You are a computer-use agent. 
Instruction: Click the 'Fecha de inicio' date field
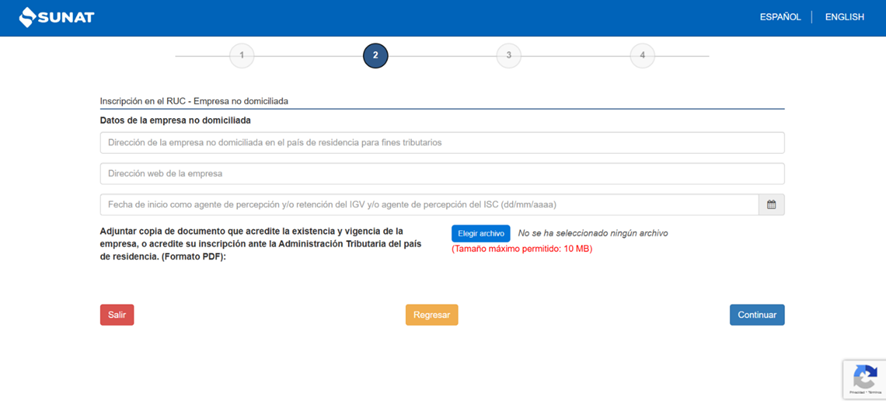[x=429, y=205]
